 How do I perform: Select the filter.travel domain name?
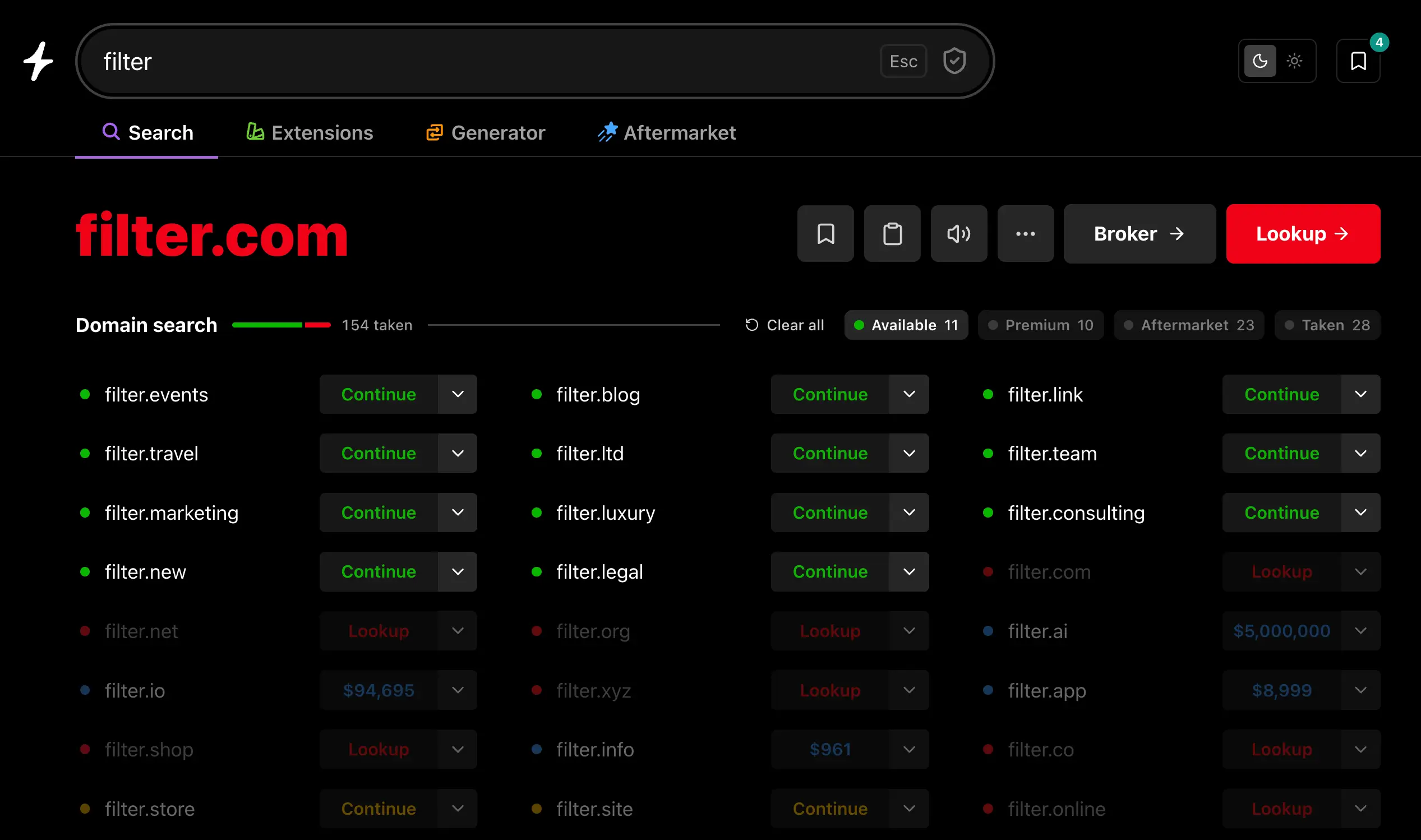(x=151, y=454)
